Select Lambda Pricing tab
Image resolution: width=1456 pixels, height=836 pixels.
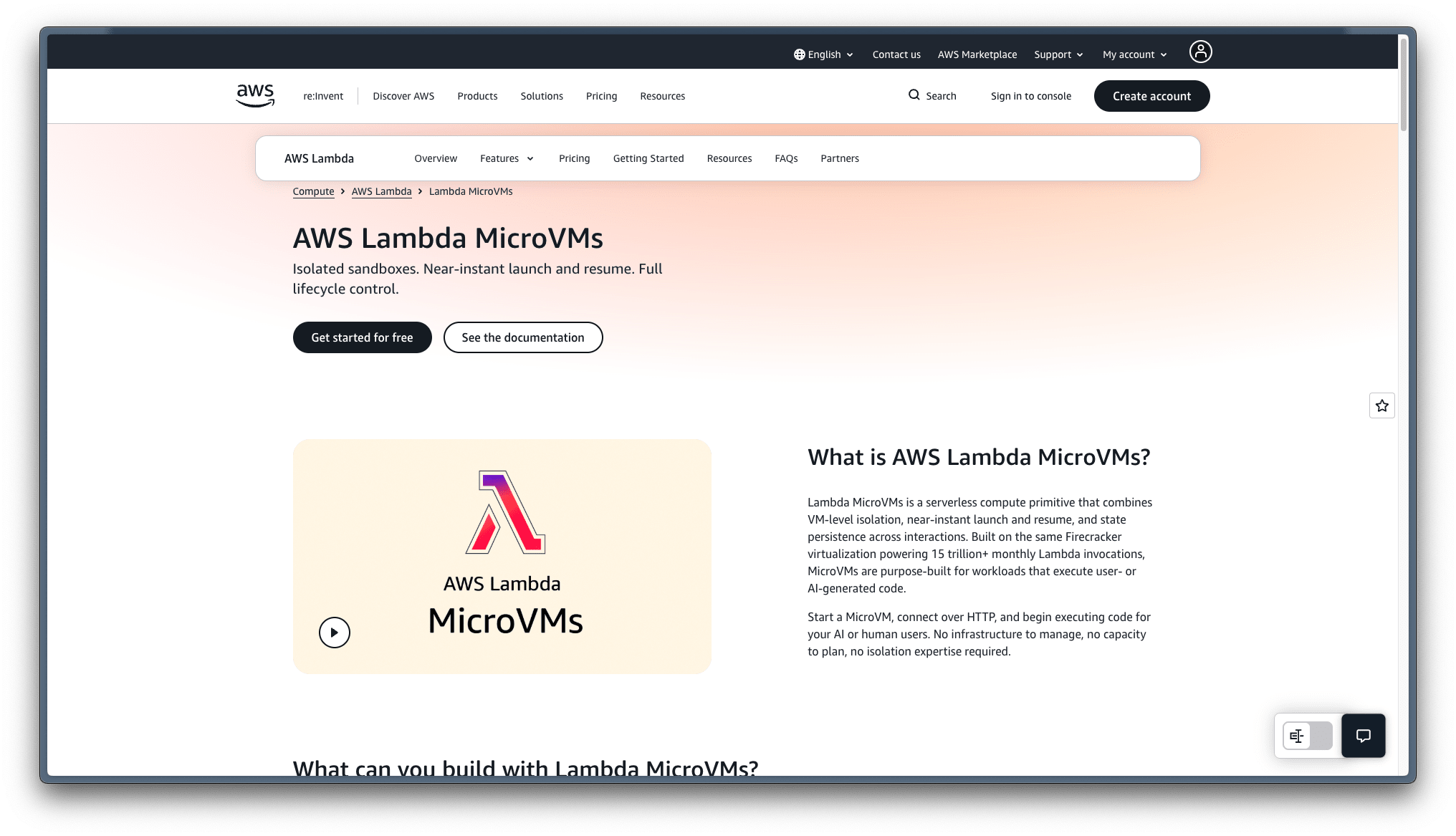pyautogui.click(x=575, y=158)
